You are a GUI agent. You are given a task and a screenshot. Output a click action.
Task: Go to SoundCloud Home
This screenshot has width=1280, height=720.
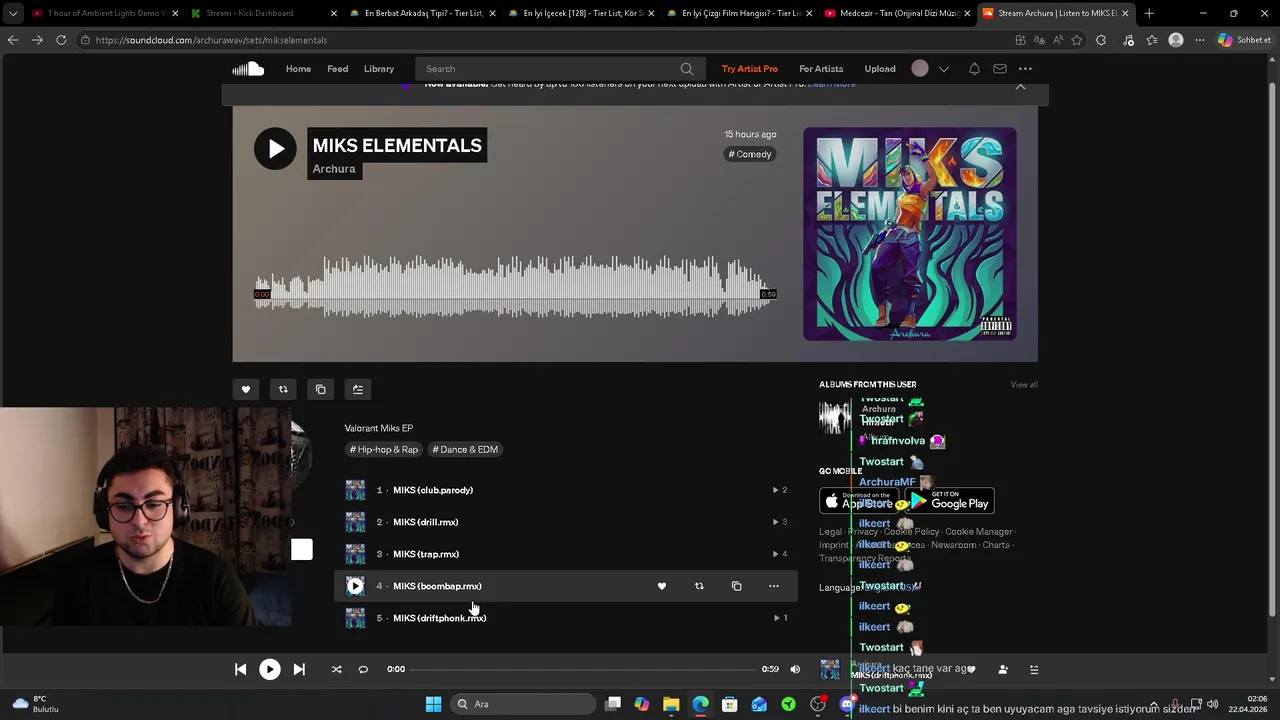(x=298, y=69)
